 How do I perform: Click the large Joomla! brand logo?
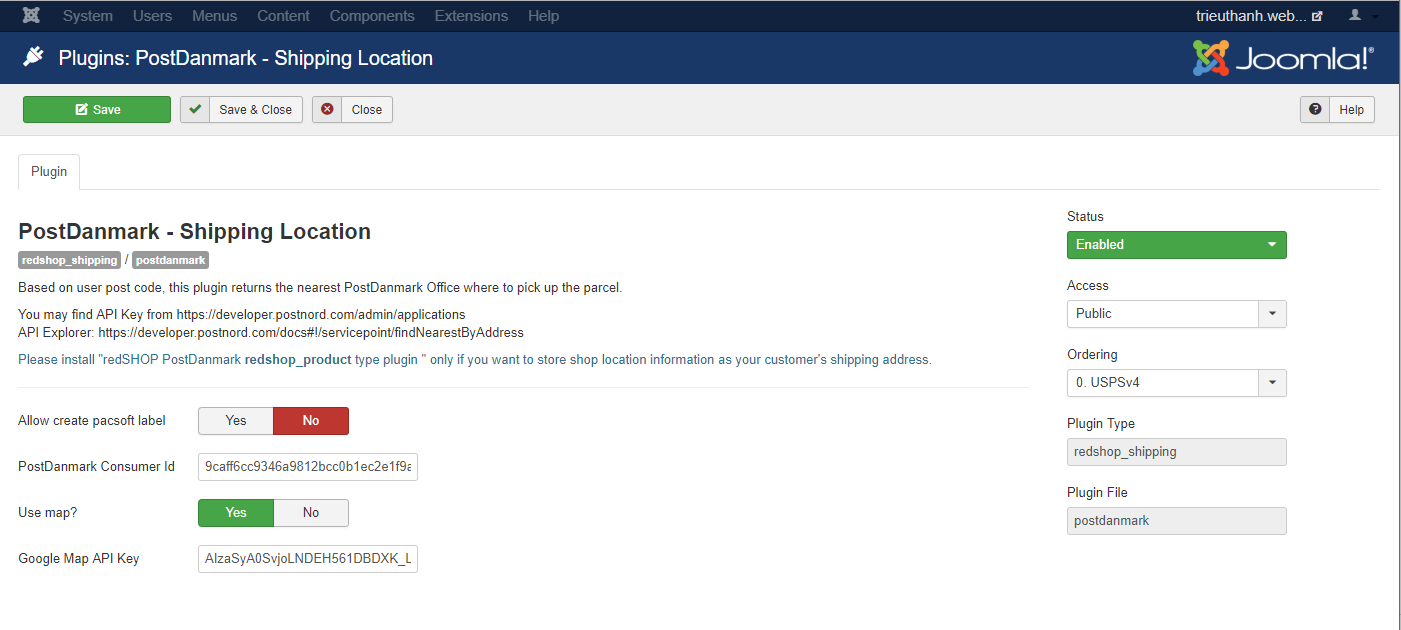coord(1283,58)
